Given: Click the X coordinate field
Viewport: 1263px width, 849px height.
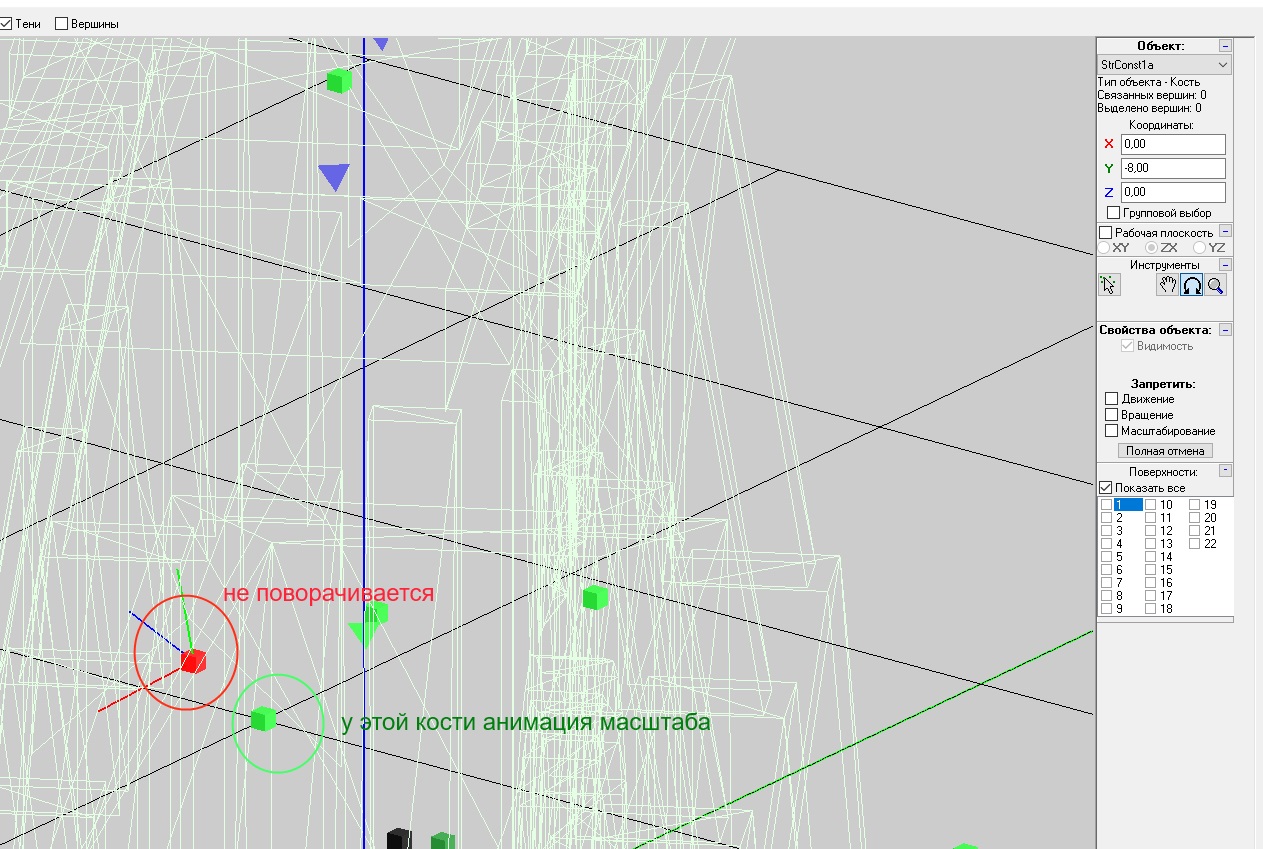Looking at the screenshot, I should tap(1173, 144).
